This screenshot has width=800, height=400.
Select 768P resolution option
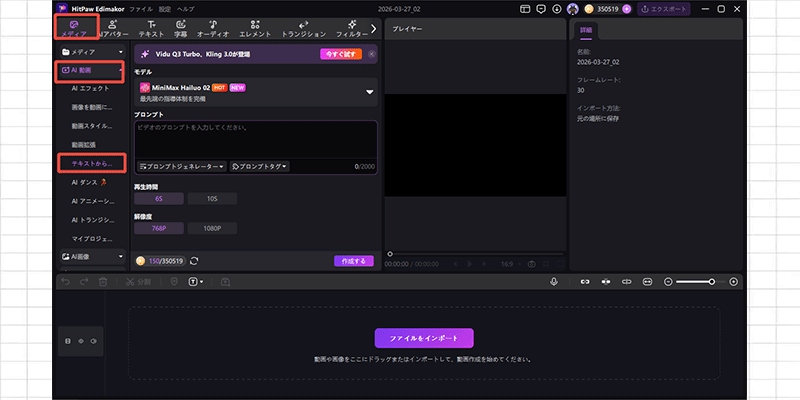coord(159,229)
